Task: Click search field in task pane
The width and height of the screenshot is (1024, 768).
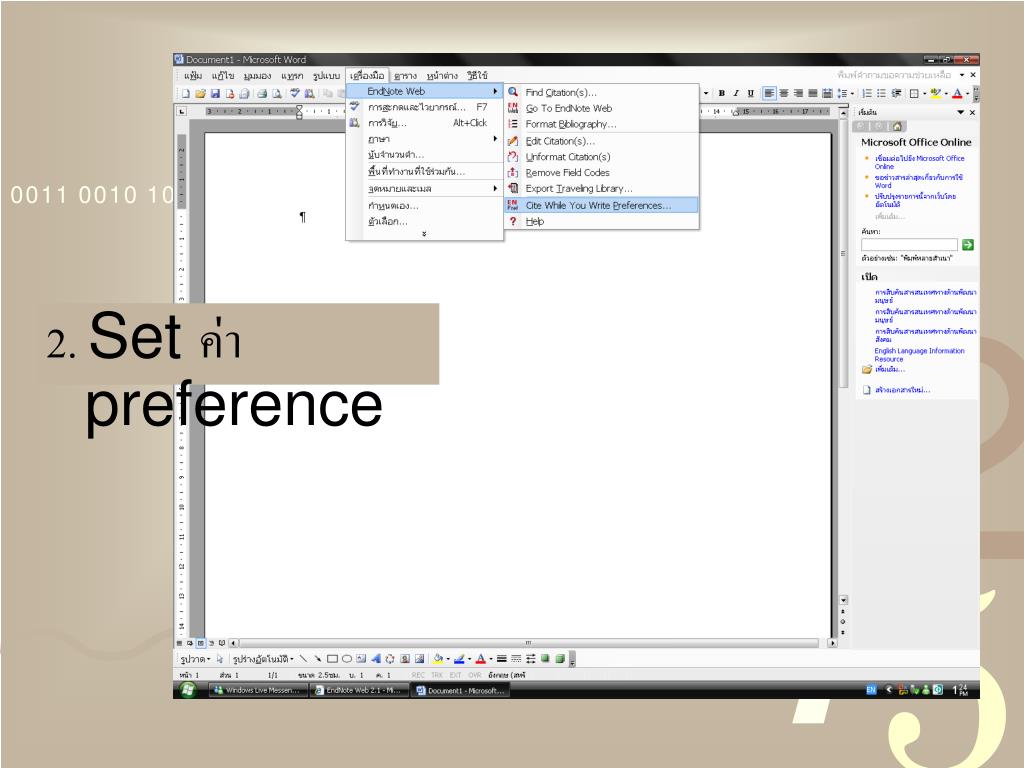Action: pos(909,245)
